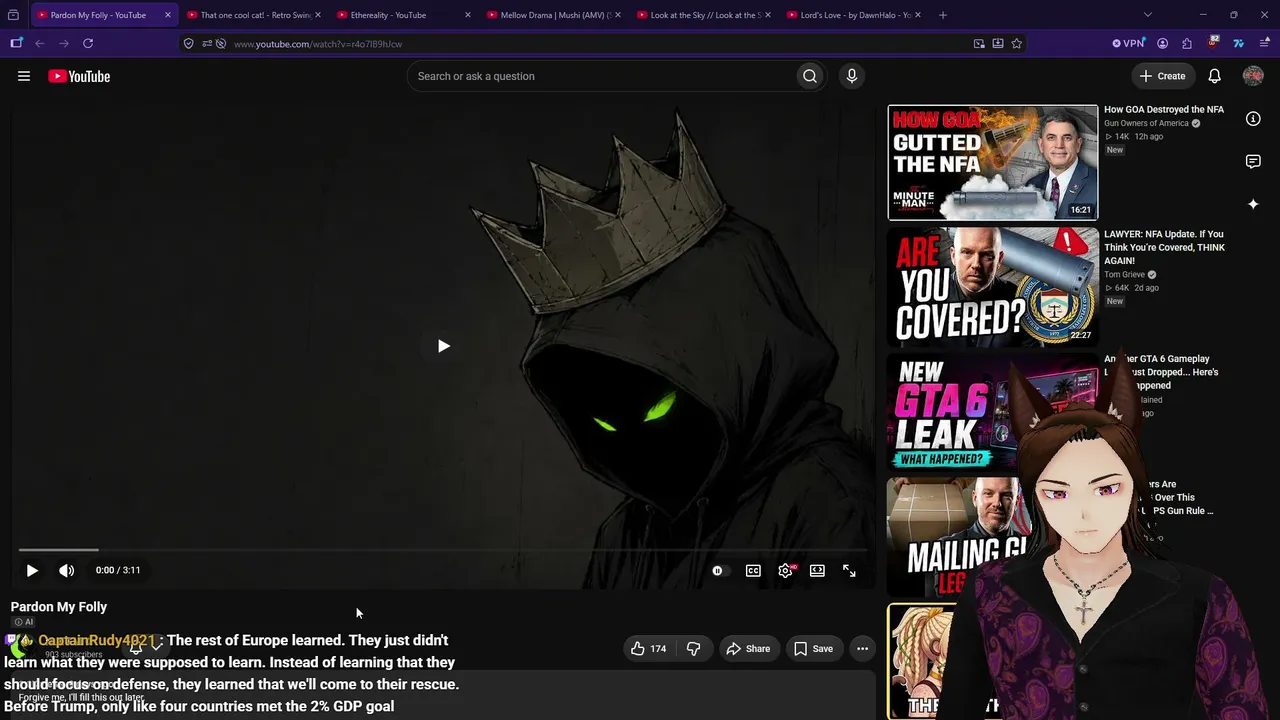The width and height of the screenshot is (1280, 720).
Task: Open the account avatar menu
Action: [1253, 76]
